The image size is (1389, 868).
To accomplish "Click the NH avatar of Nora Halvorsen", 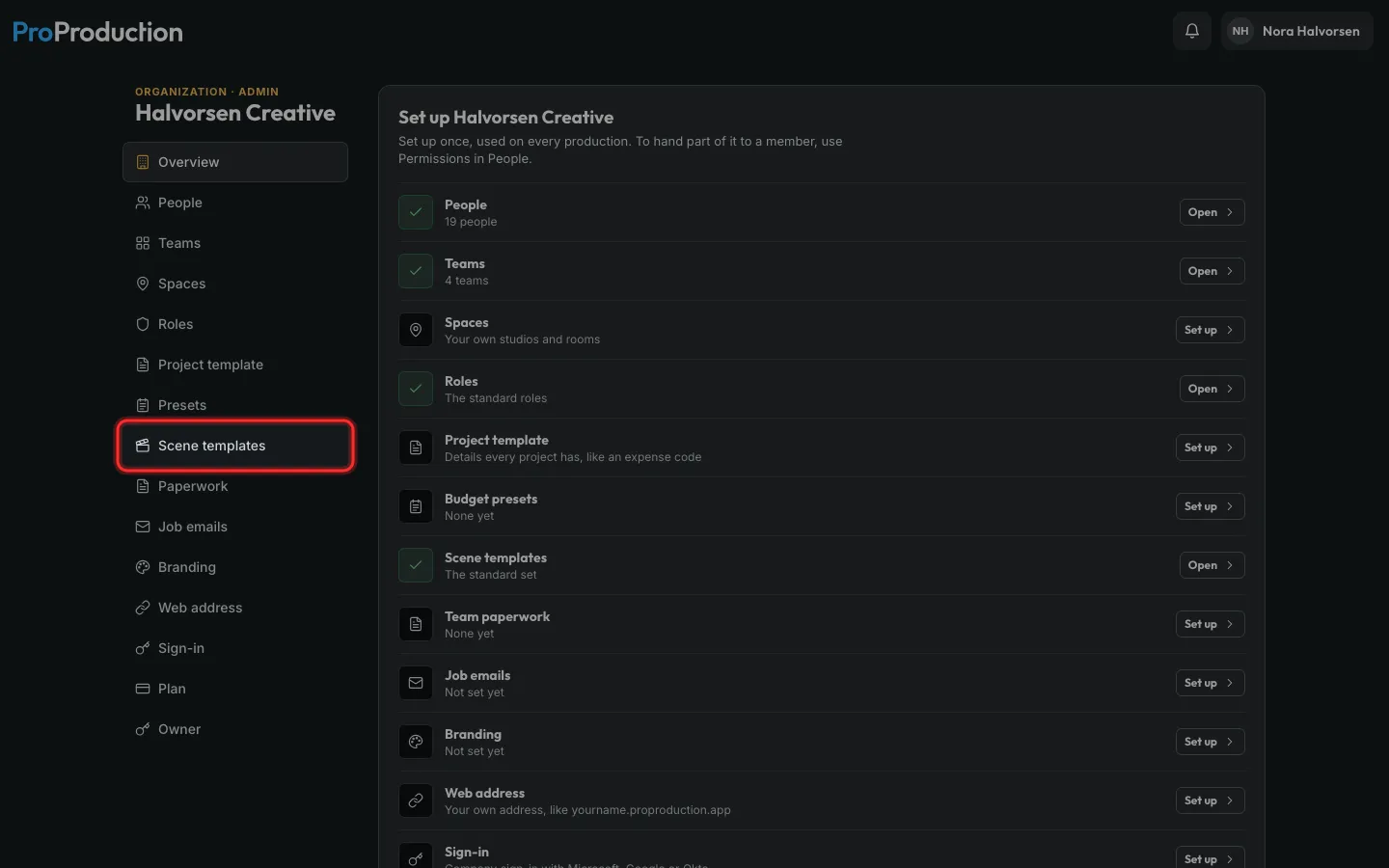I will (1240, 31).
